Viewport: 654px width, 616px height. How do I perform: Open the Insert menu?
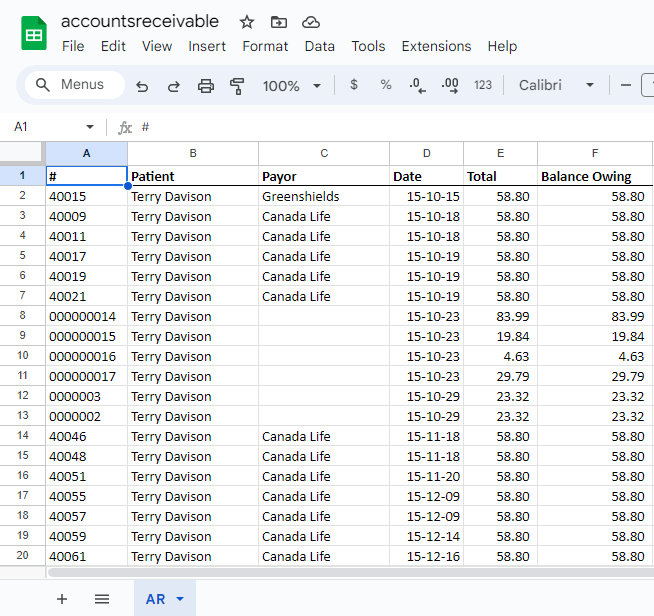coord(207,46)
